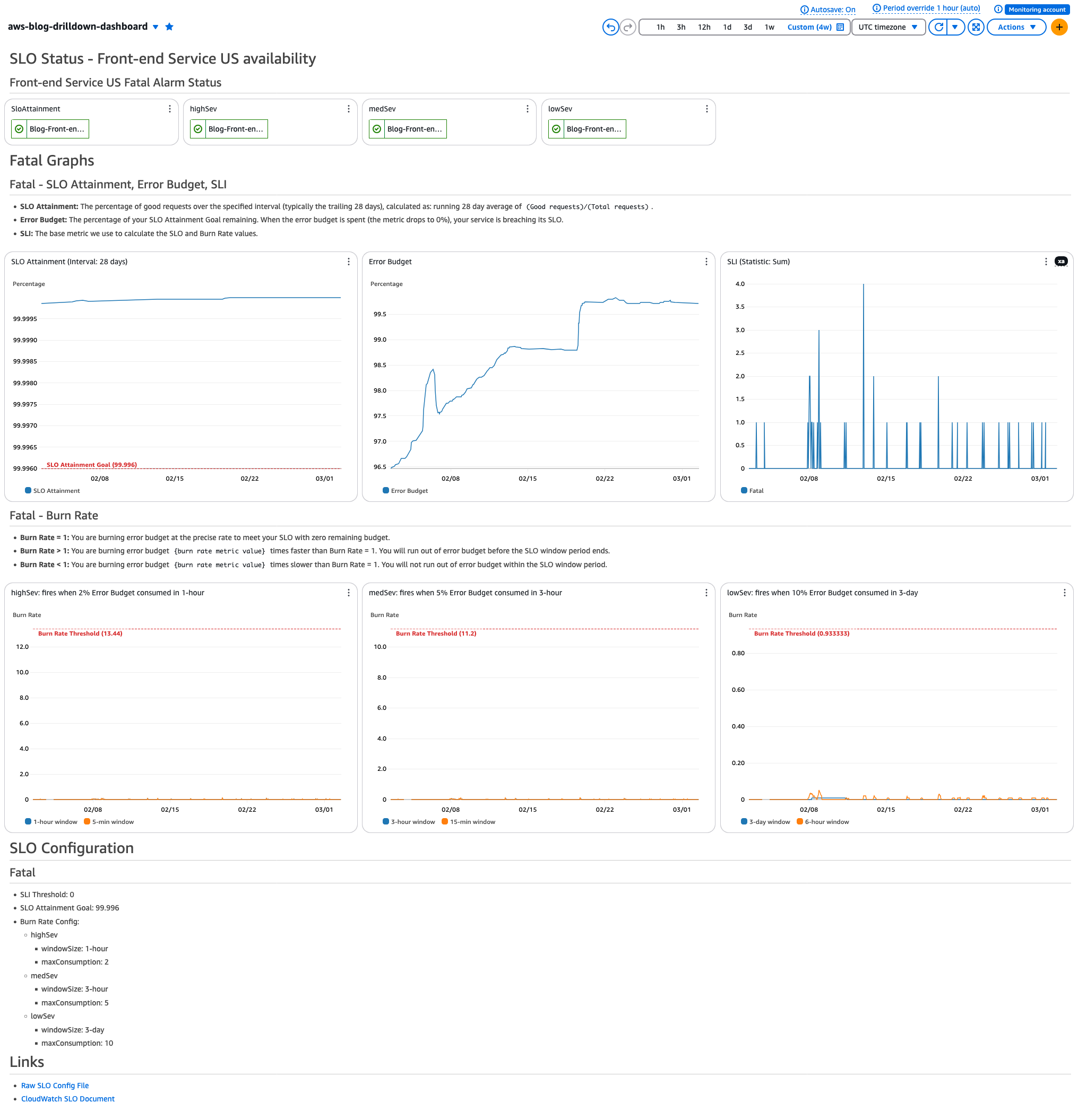The image size is (1078, 1120).
Task: Open Error Budget widget options menu
Action: point(706,262)
